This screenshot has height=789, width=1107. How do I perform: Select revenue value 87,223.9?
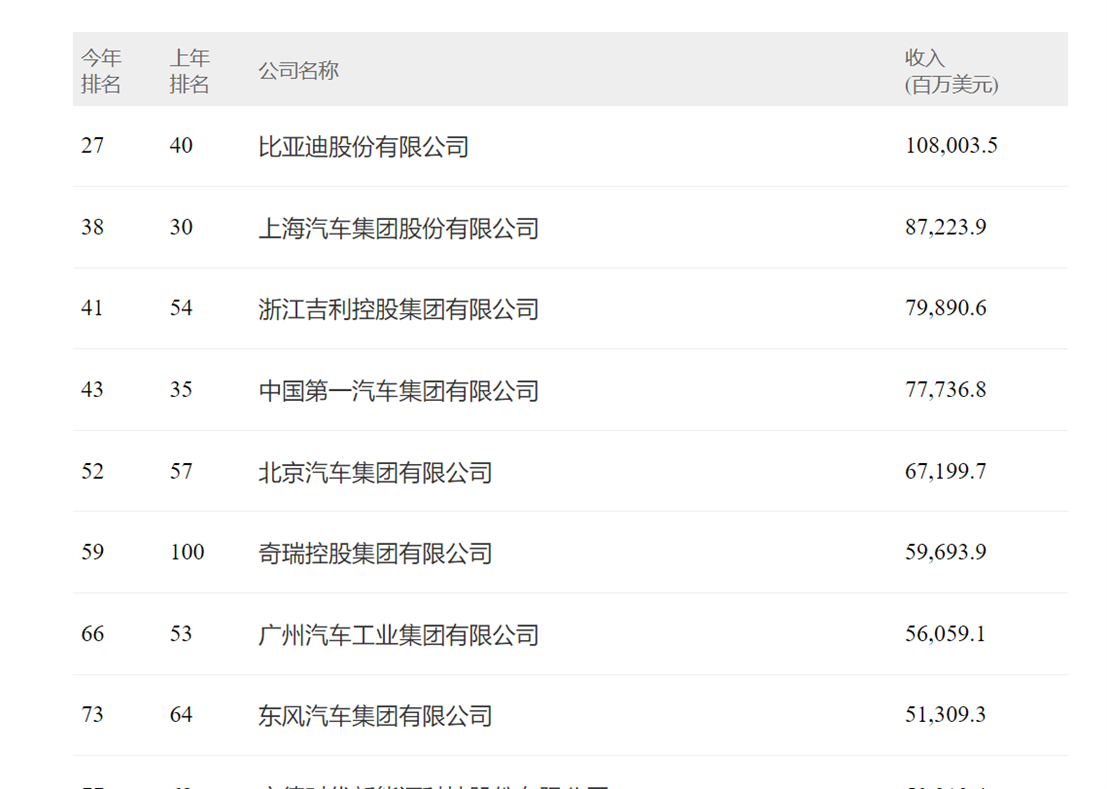point(945,227)
